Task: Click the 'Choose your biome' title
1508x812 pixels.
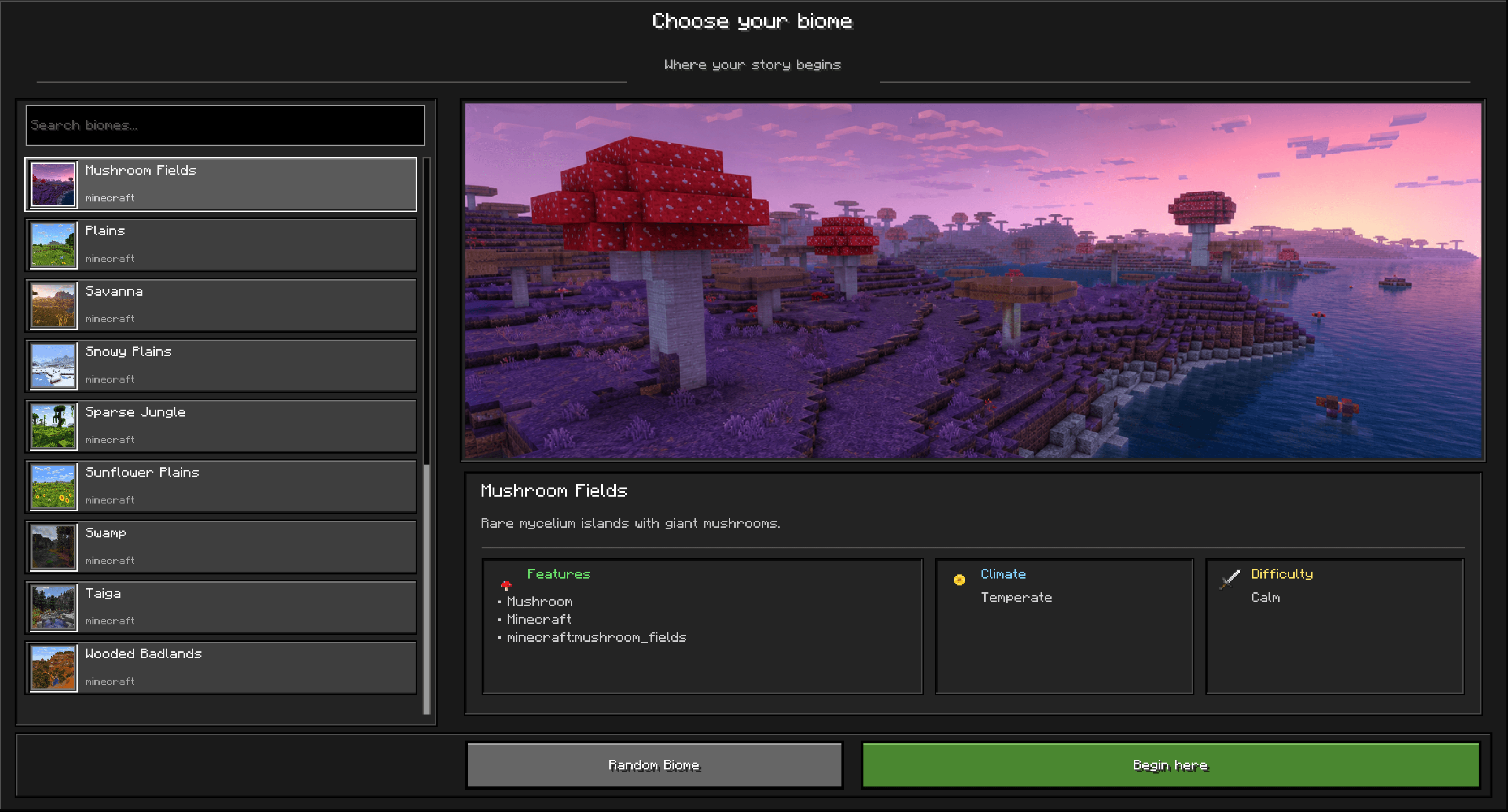Action: pyautogui.click(x=752, y=21)
